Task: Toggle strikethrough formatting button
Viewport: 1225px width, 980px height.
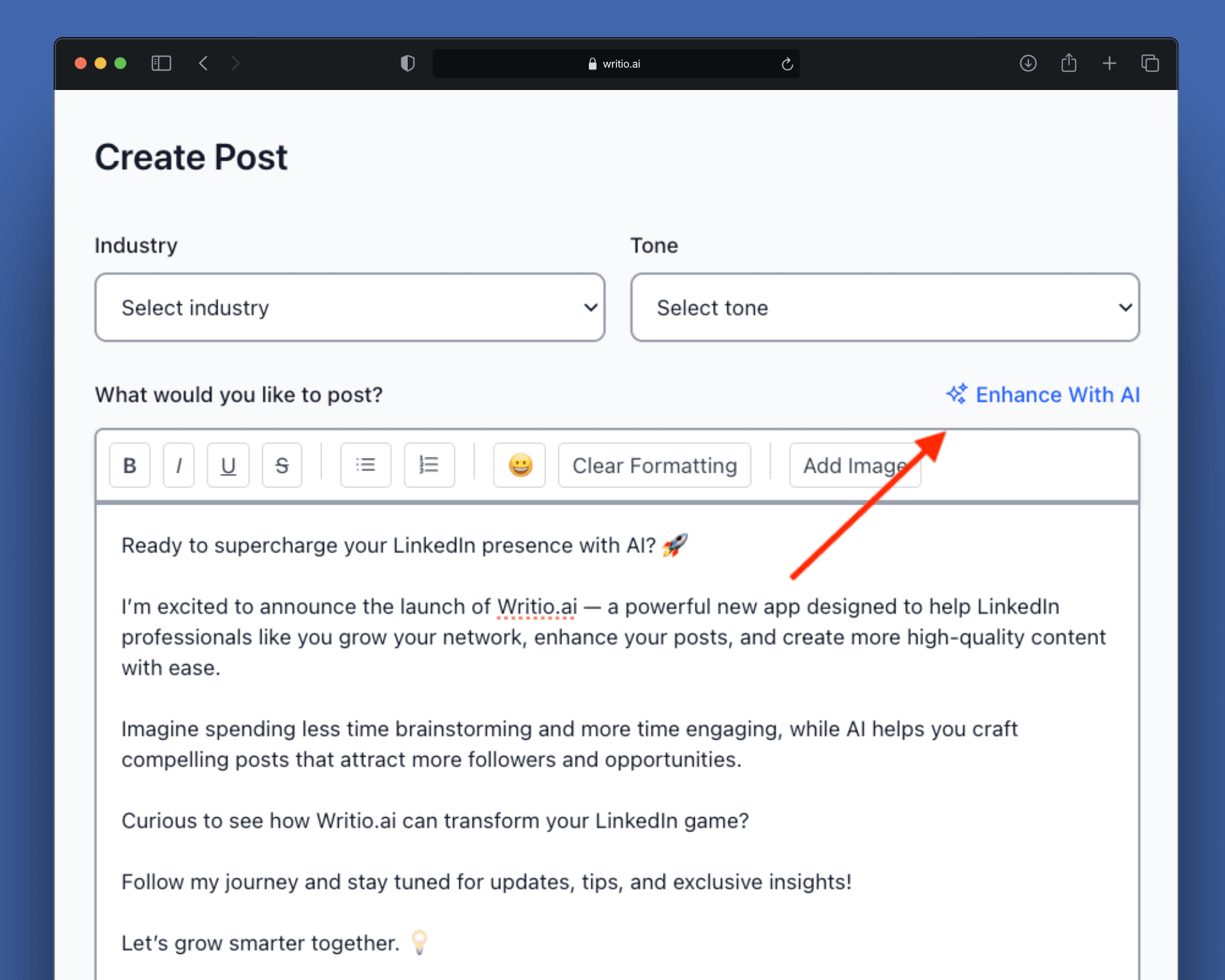Action: [281, 465]
